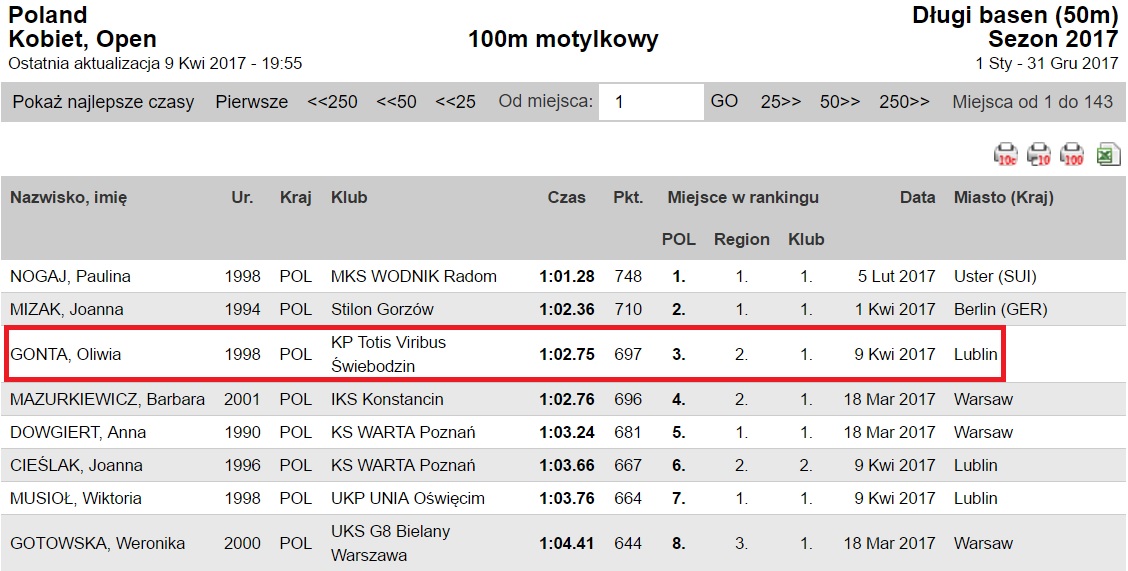Viewport: 1128px width, 571px height.
Task: Click the printer icon labeled 10
Action: (1039, 154)
